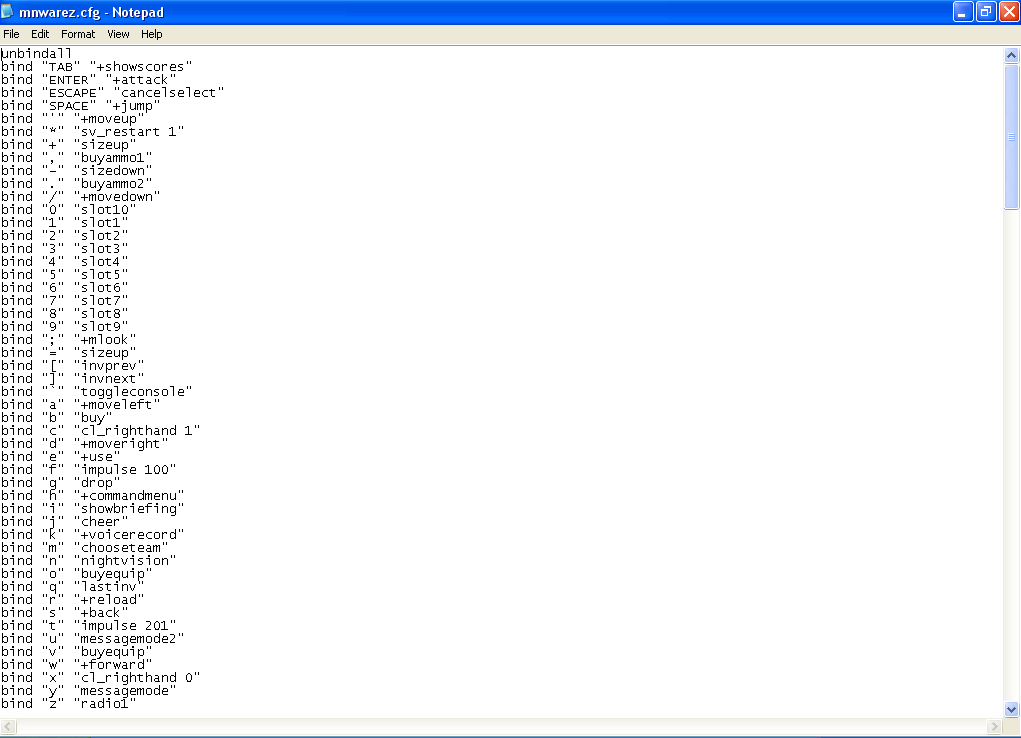Restore down the Notepad window
This screenshot has width=1021, height=738.
986,12
